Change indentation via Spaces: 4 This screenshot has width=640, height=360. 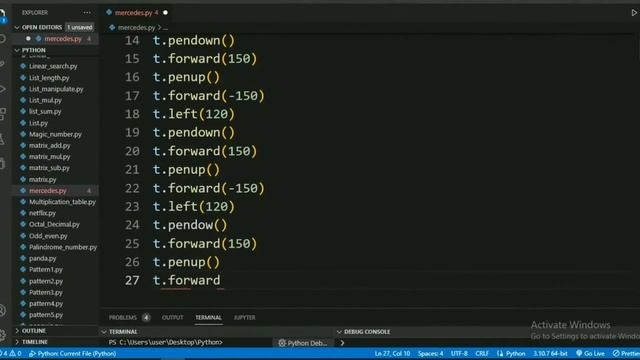[430, 353]
